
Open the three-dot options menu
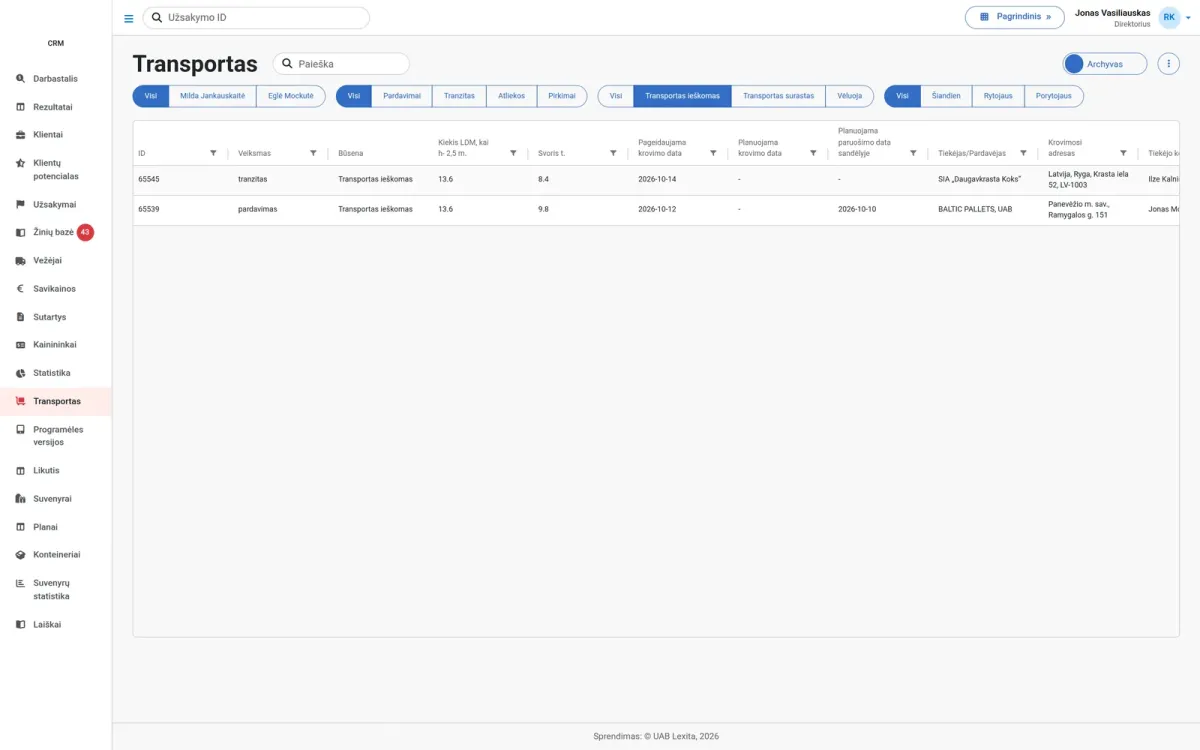(x=1168, y=64)
